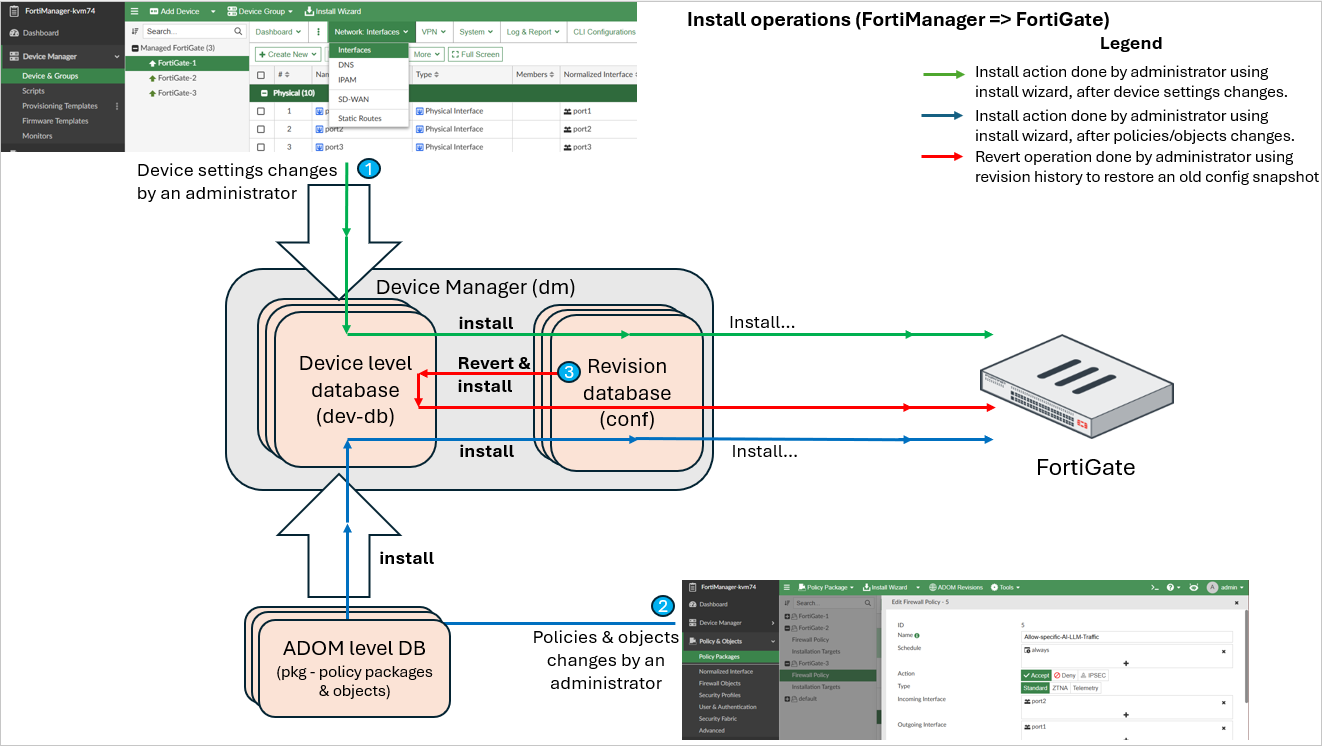Open System tab dropdown
This screenshot has width=1322, height=746.
point(476,32)
